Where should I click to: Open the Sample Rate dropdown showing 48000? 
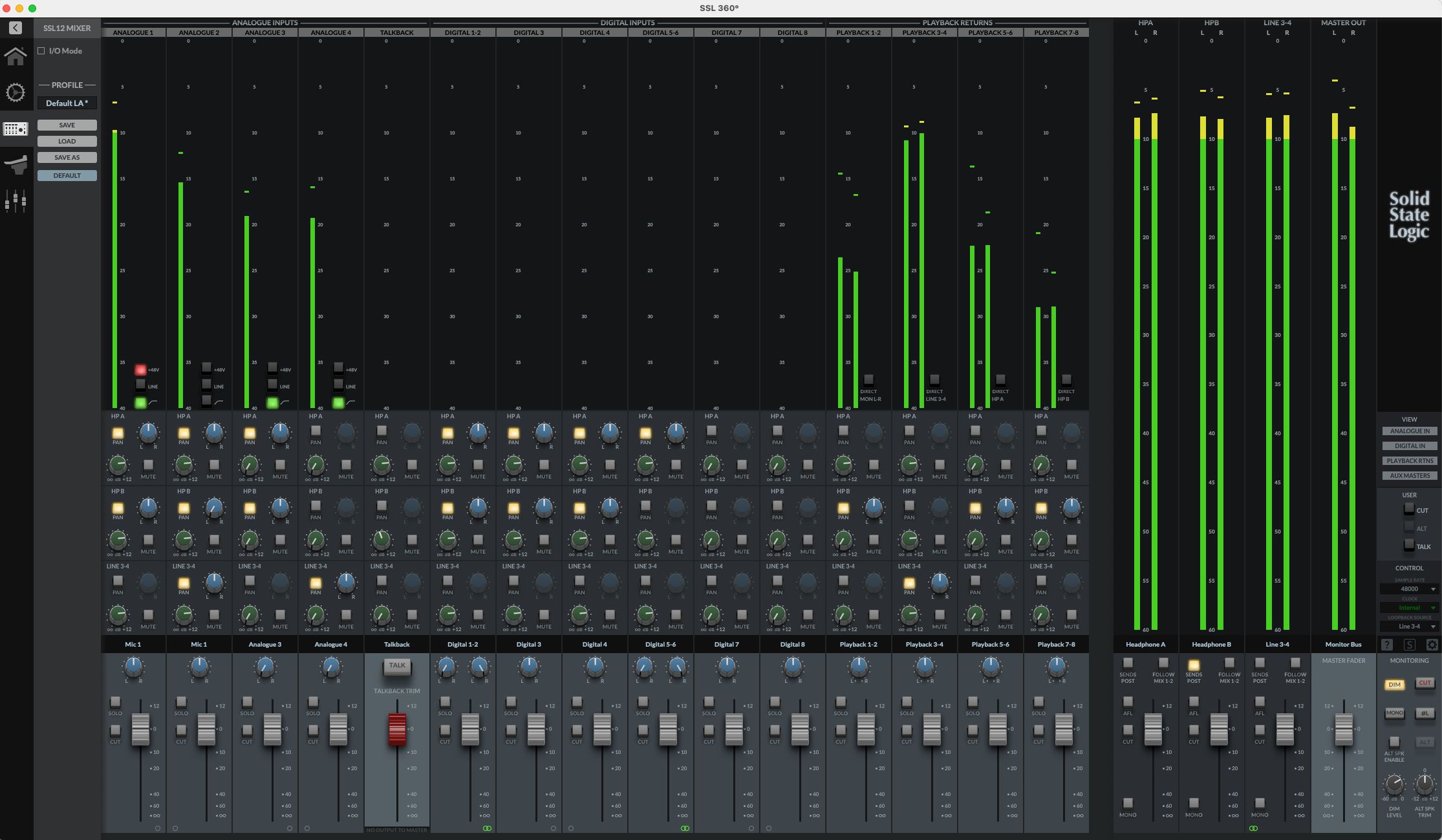pos(1410,588)
